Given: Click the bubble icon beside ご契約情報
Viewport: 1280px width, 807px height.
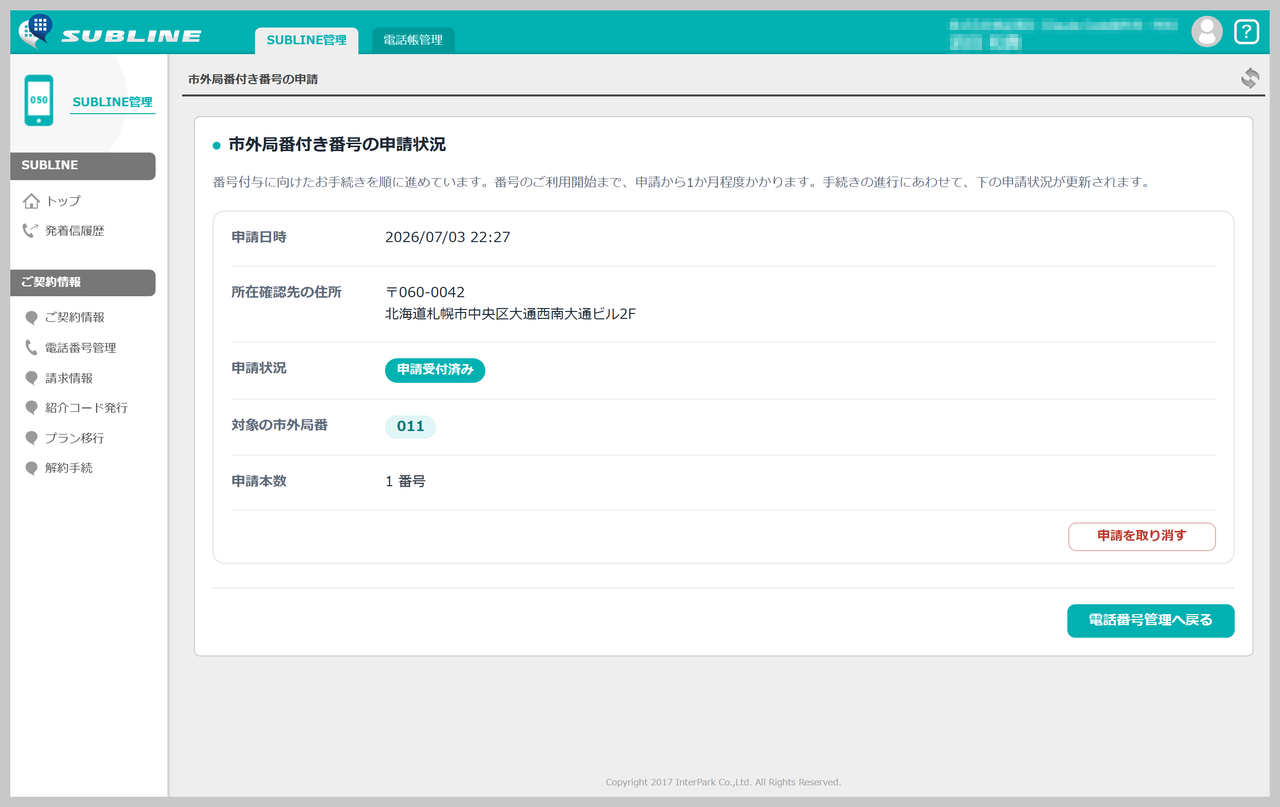Looking at the screenshot, I should click(32, 318).
